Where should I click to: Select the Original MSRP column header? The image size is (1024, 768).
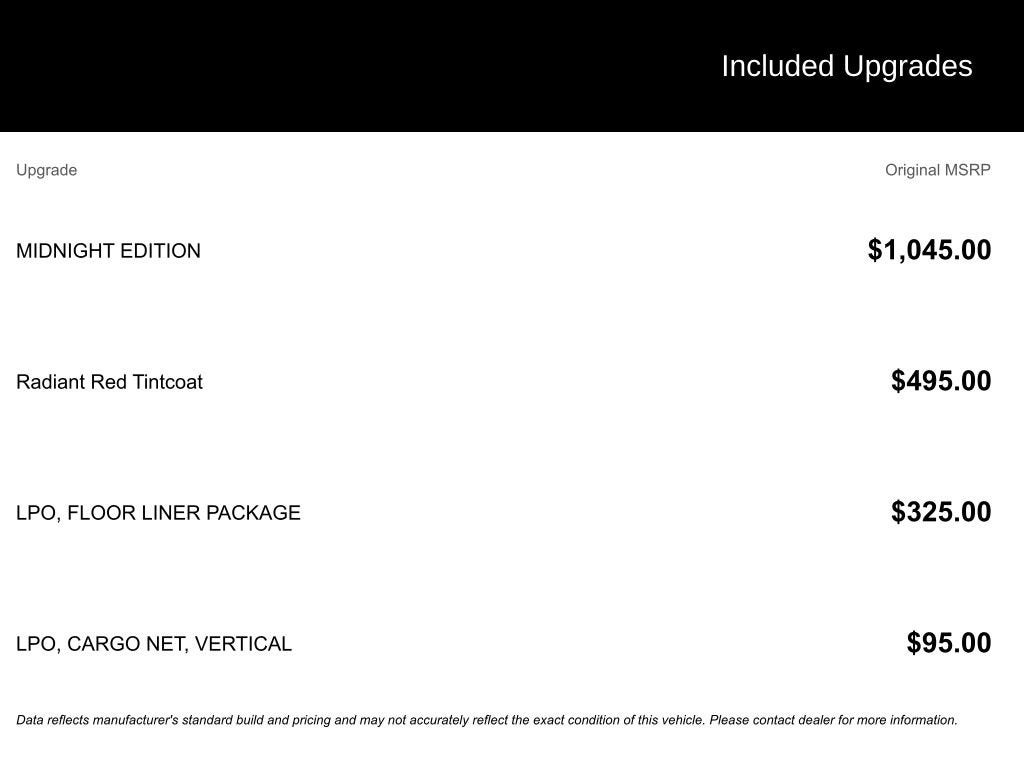pos(937,170)
